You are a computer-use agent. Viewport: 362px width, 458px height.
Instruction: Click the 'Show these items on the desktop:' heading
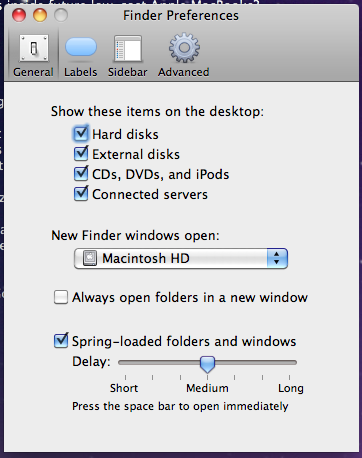[x=157, y=111]
